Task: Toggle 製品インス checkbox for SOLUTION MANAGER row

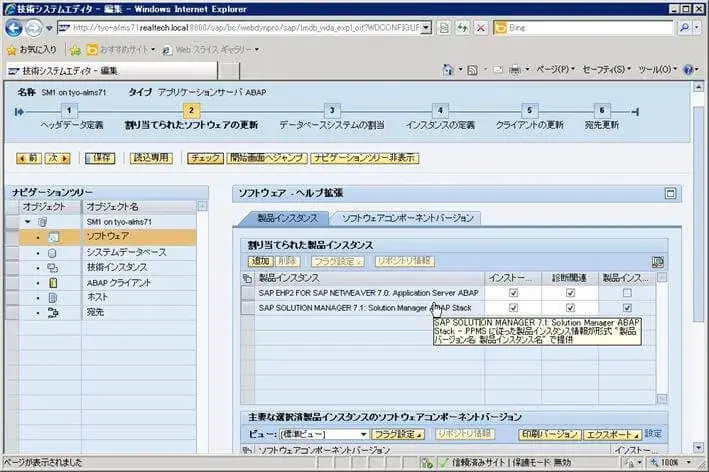Action: pos(627,308)
